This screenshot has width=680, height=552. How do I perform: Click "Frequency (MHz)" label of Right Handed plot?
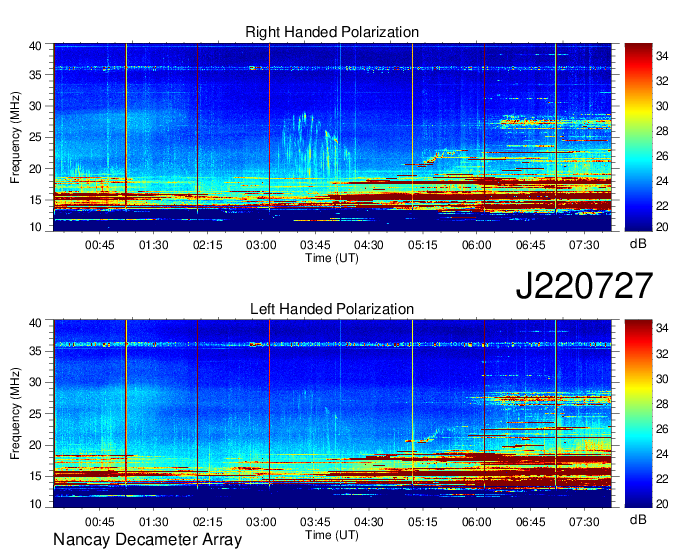(x=15, y=137)
